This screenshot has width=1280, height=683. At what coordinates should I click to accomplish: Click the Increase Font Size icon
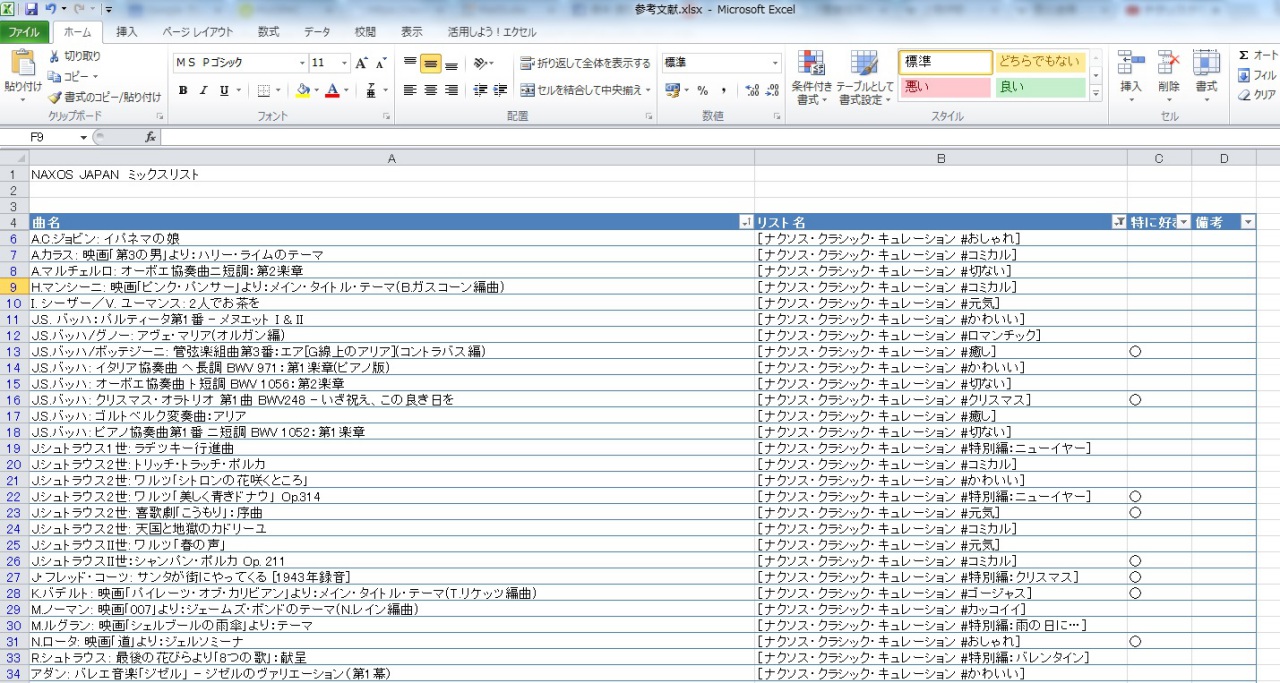[362, 63]
